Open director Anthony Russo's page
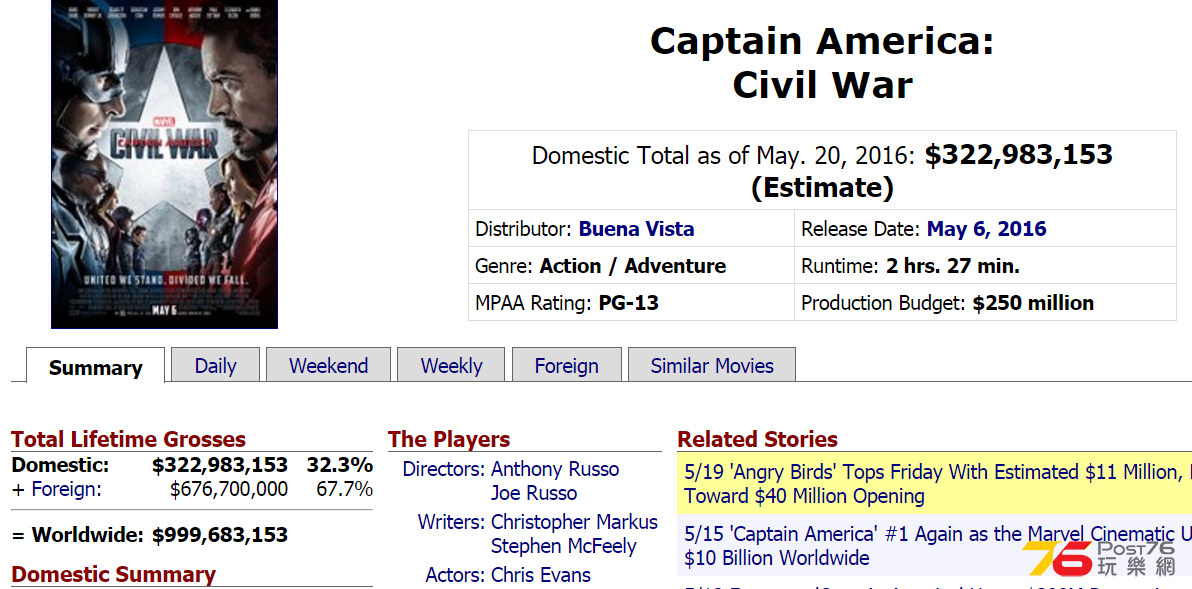The height and width of the screenshot is (589, 1192). 555,469
